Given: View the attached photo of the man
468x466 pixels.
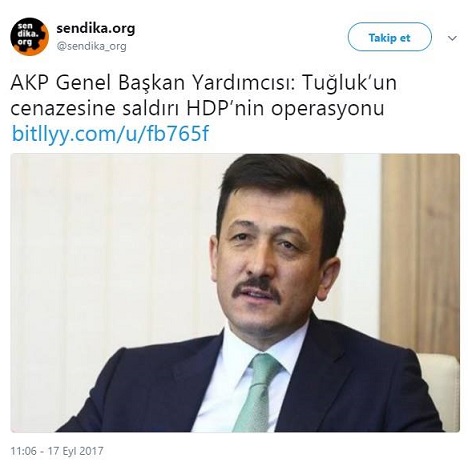Looking at the screenshot, I should pyautogui.click(x=235, y=293).
